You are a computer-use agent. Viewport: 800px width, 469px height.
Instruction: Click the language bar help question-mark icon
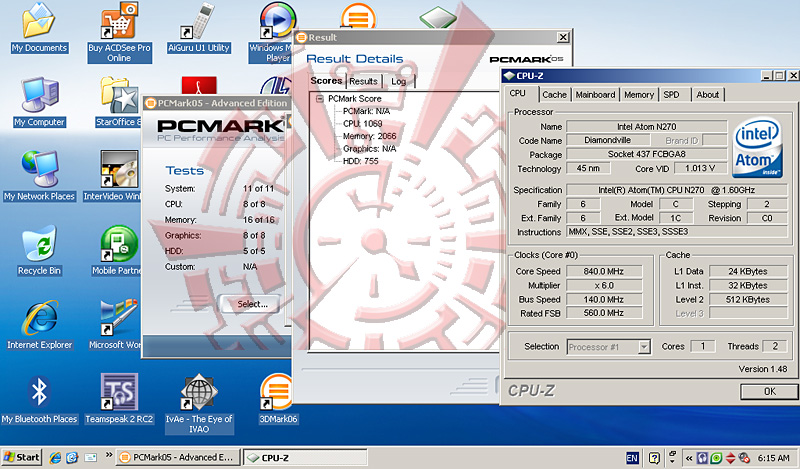654,458
